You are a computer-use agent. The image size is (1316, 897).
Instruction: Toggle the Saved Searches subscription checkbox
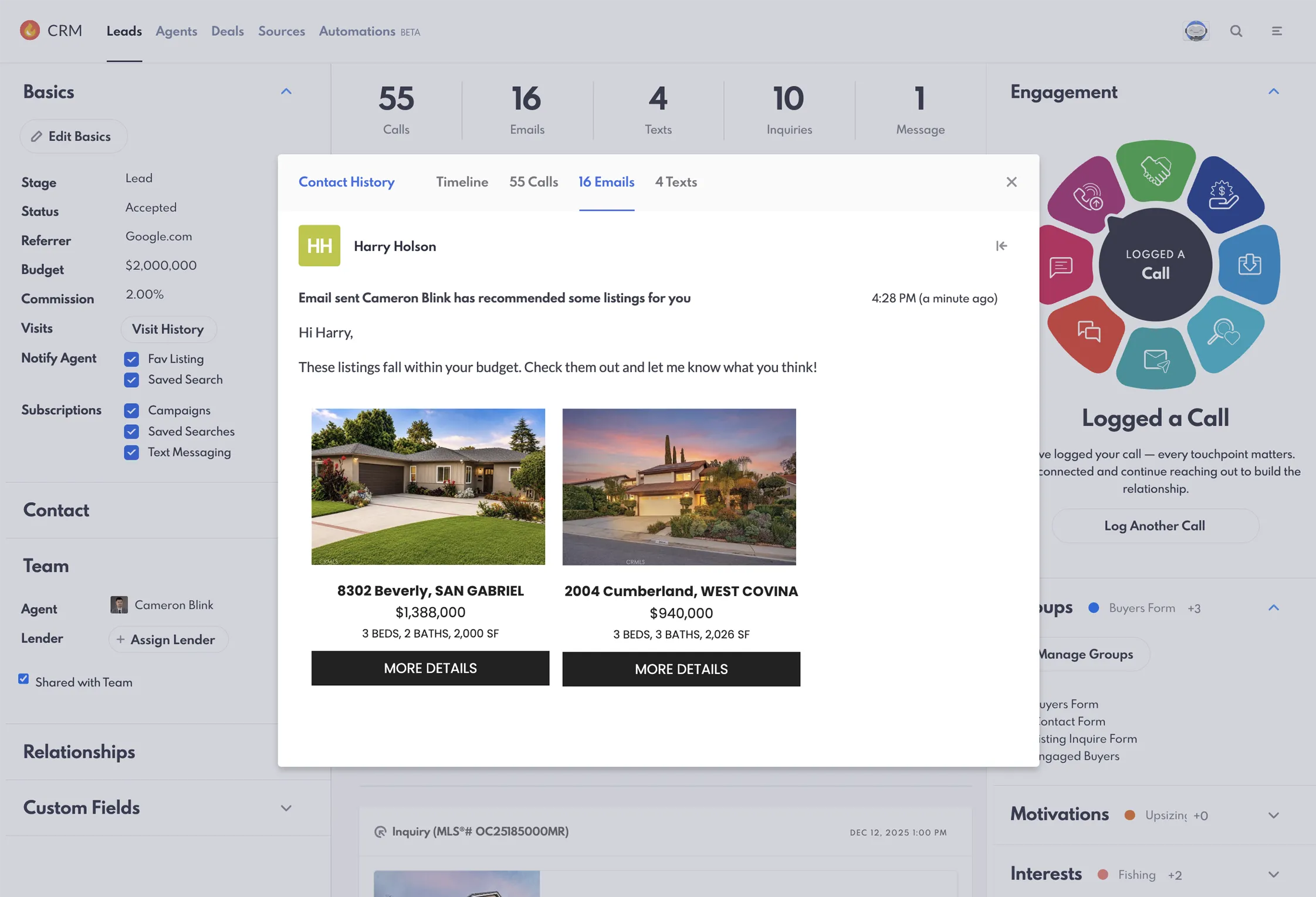(131, 432)
